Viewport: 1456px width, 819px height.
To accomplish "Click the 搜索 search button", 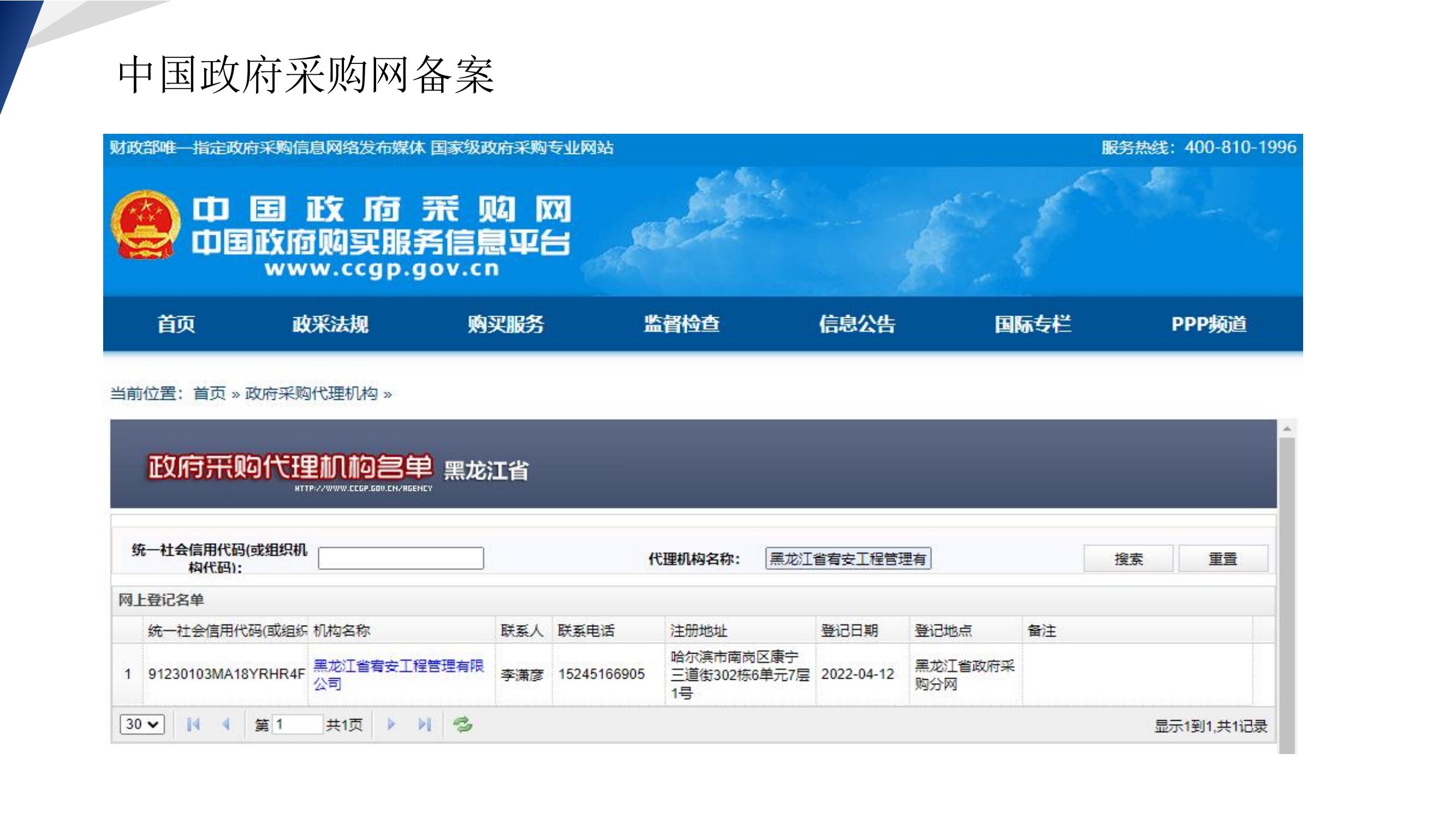I will click(x=1128, y=559).
